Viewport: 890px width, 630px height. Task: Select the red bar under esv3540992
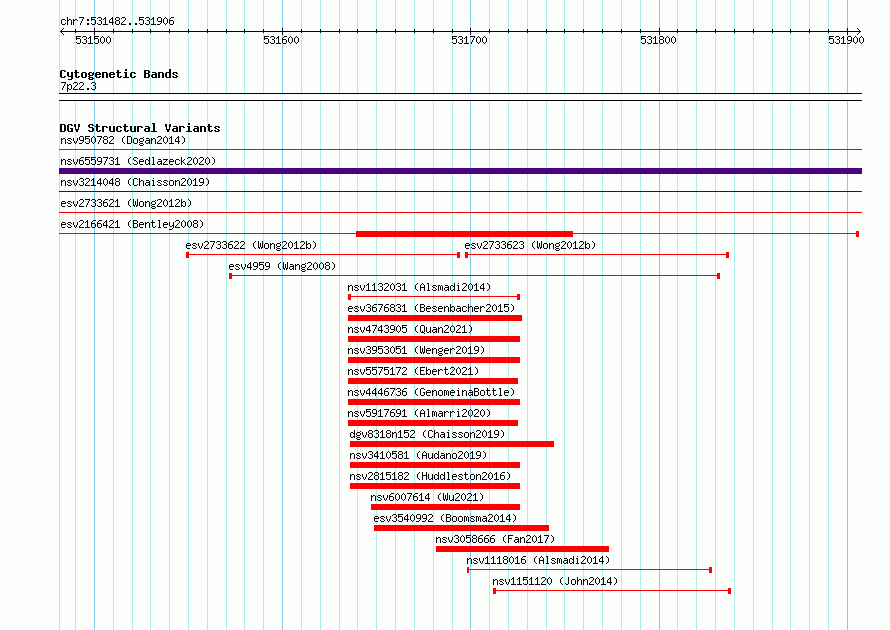(x=461, y=528)
